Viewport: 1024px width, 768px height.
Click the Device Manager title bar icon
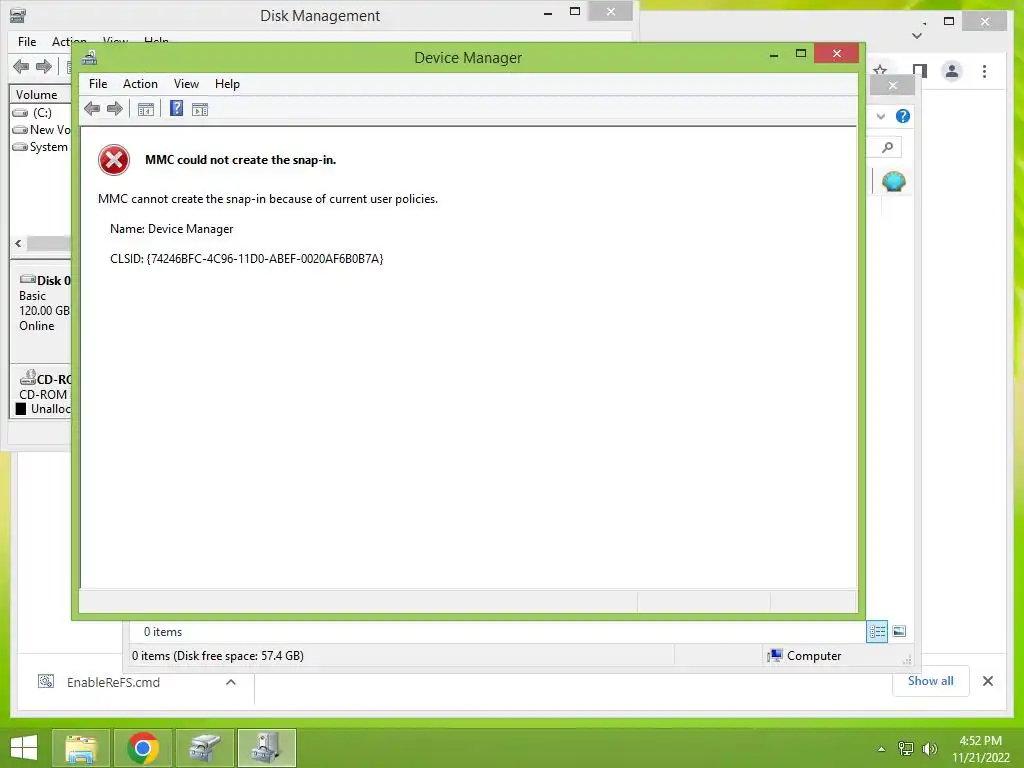point(89,58)
